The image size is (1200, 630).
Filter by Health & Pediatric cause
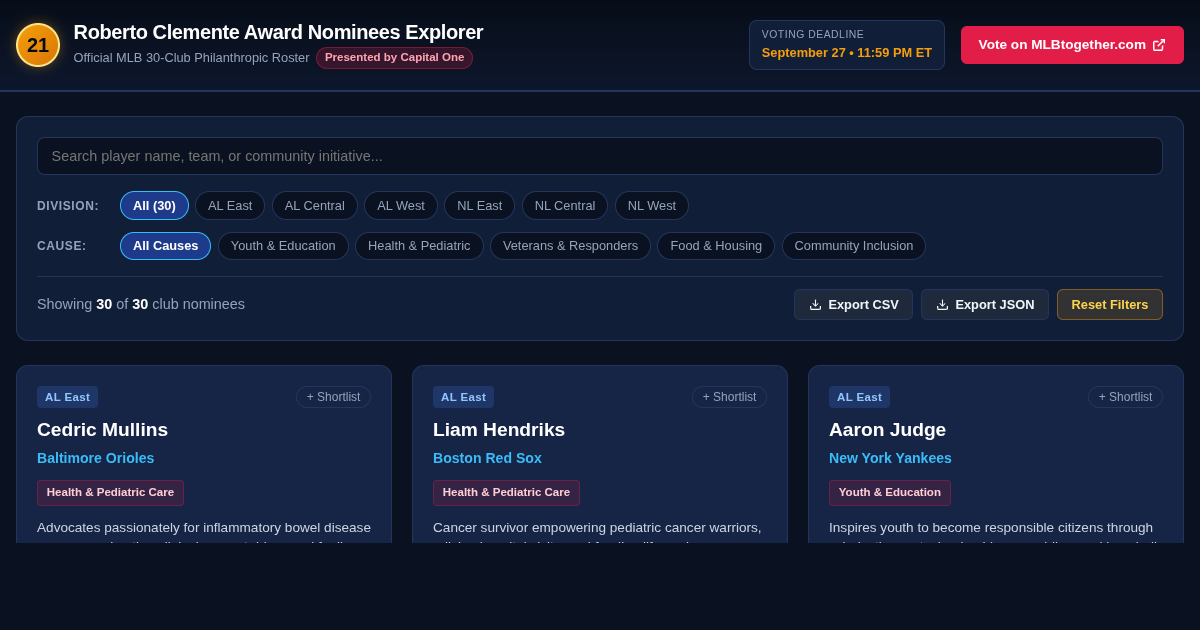(x=419, y=246)
